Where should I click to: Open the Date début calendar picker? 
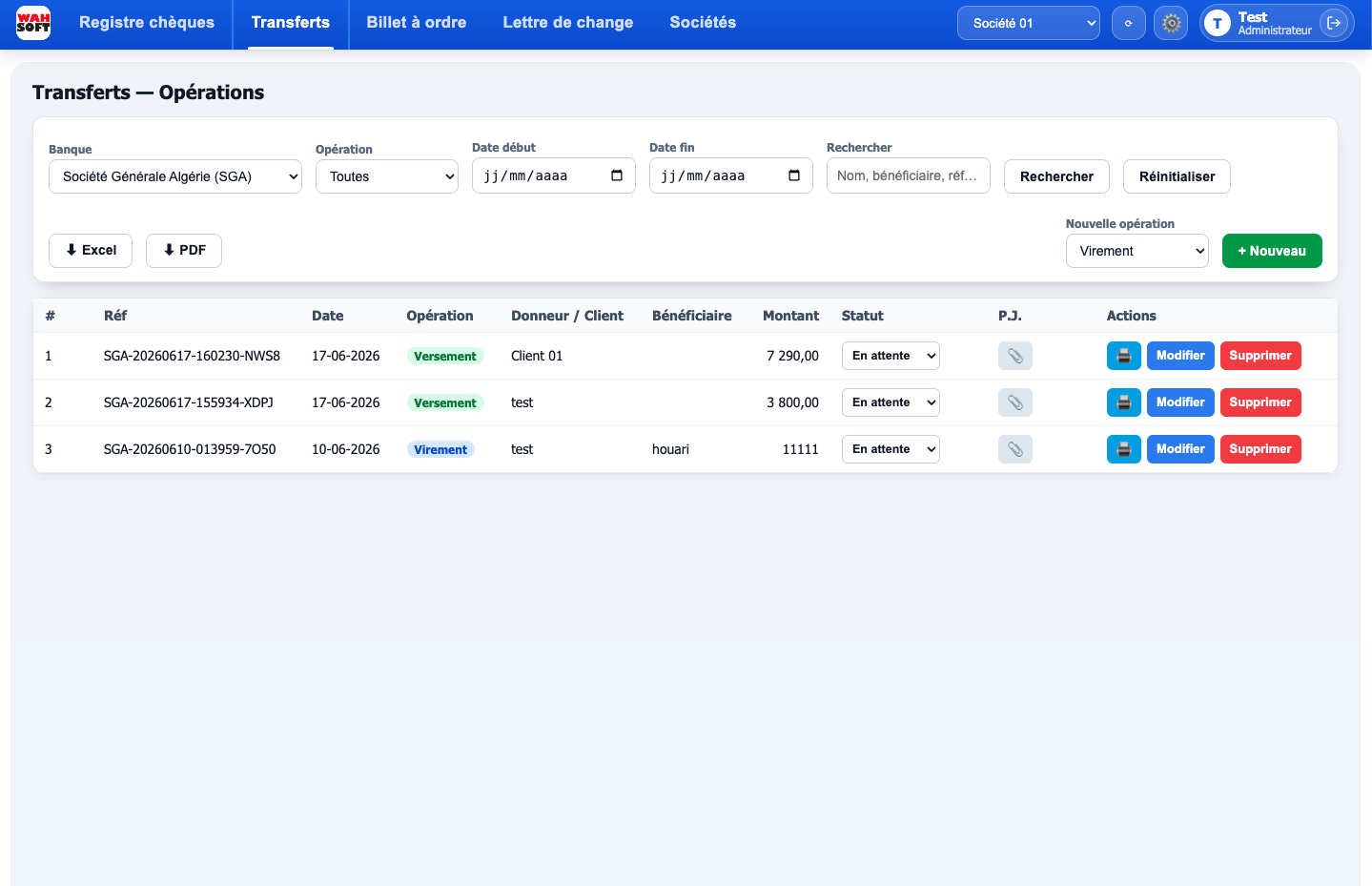(617, 175)
